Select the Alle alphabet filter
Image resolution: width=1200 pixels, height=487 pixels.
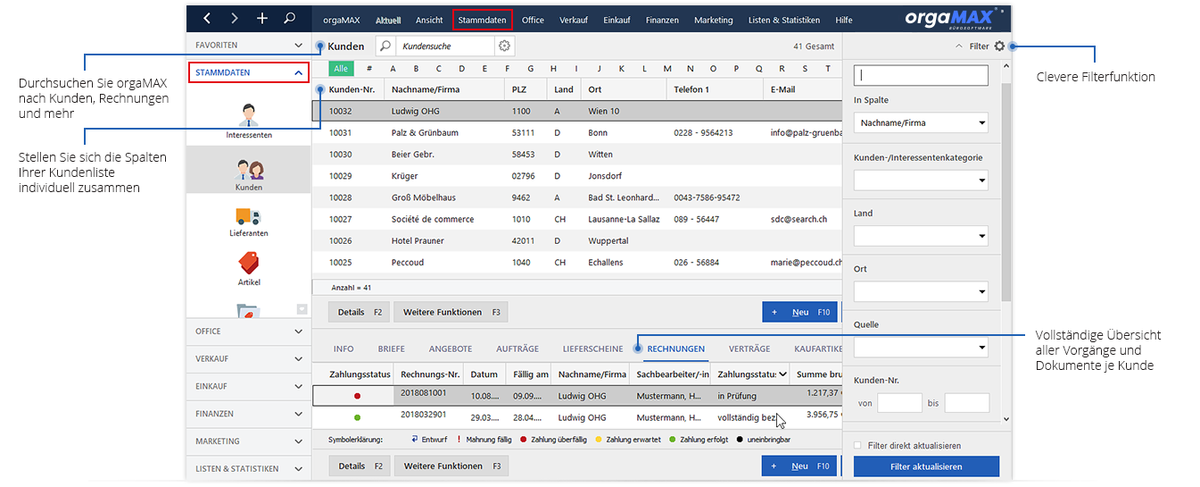click(341, 69)
